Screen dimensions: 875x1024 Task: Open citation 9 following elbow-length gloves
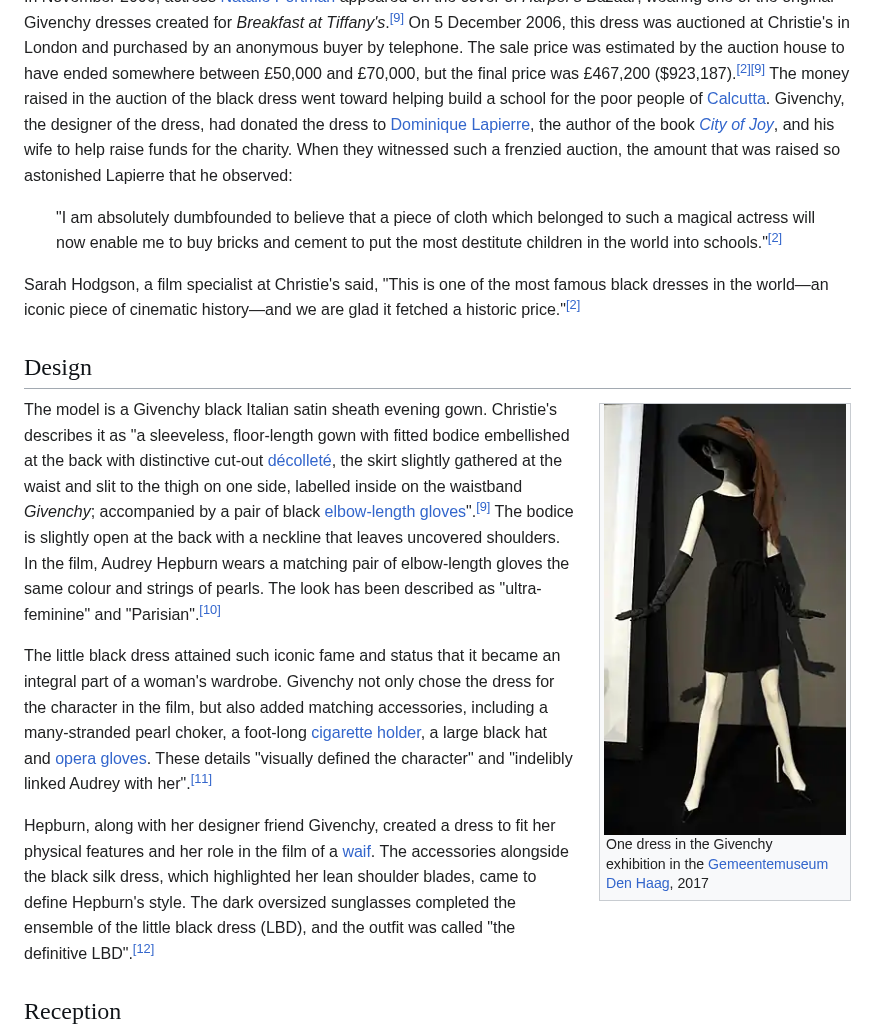(483, 507)
